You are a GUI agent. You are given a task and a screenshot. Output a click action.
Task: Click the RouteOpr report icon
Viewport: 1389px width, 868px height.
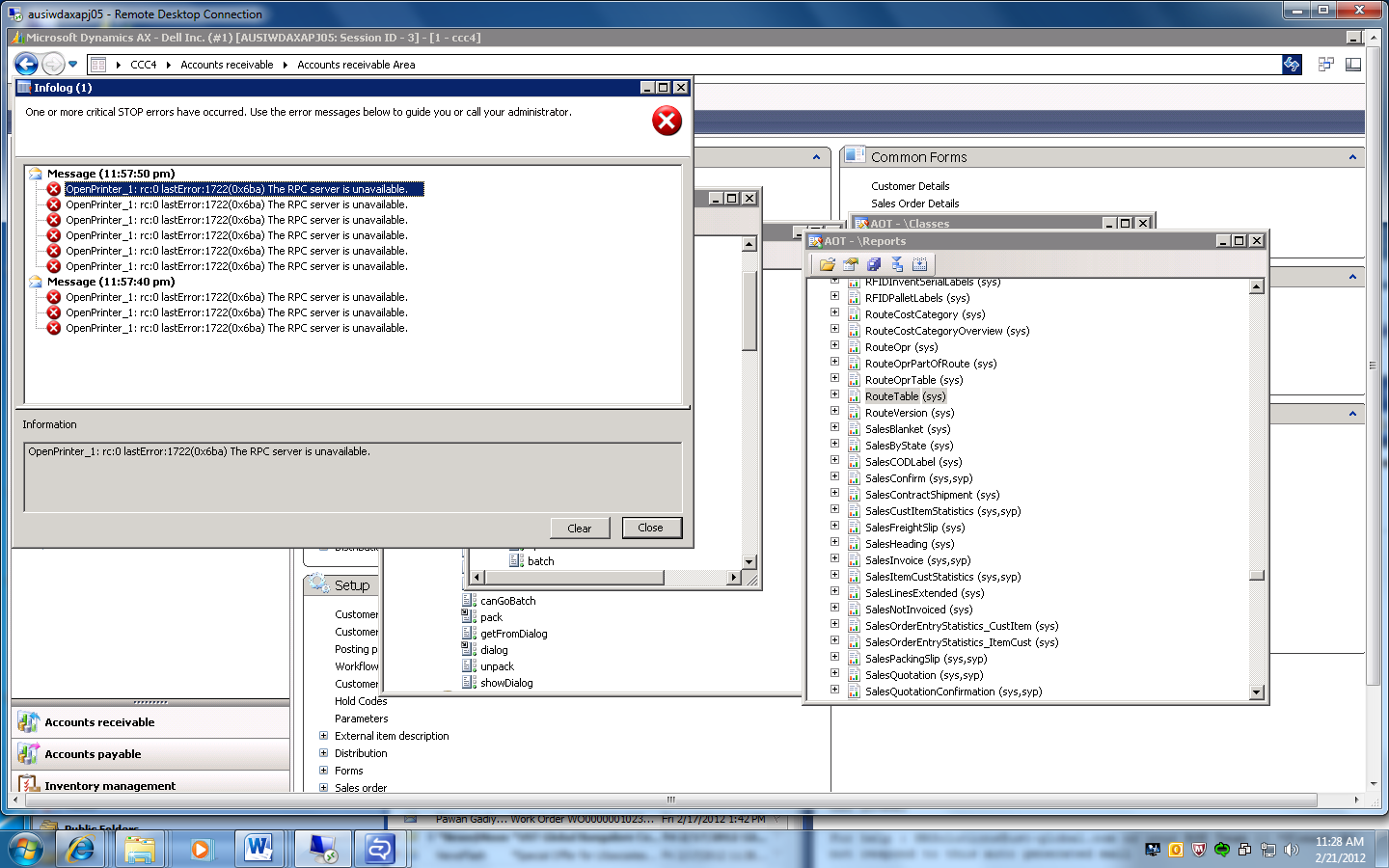click(x=854, y=347)
